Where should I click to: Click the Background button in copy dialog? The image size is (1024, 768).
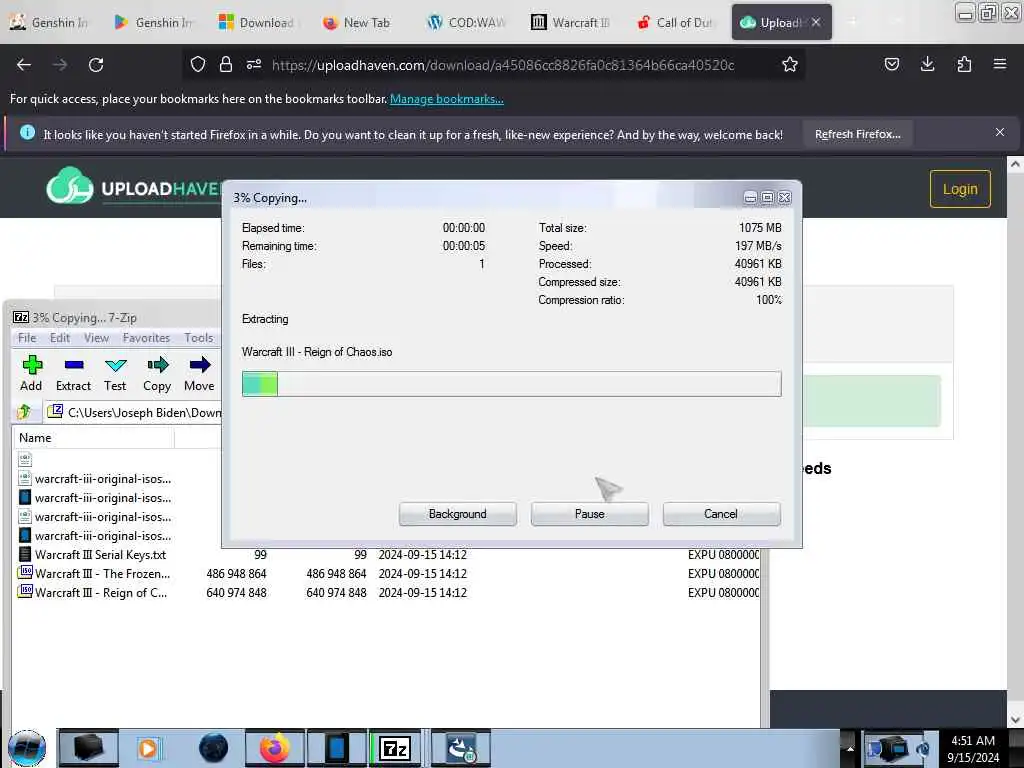(457, 514)
